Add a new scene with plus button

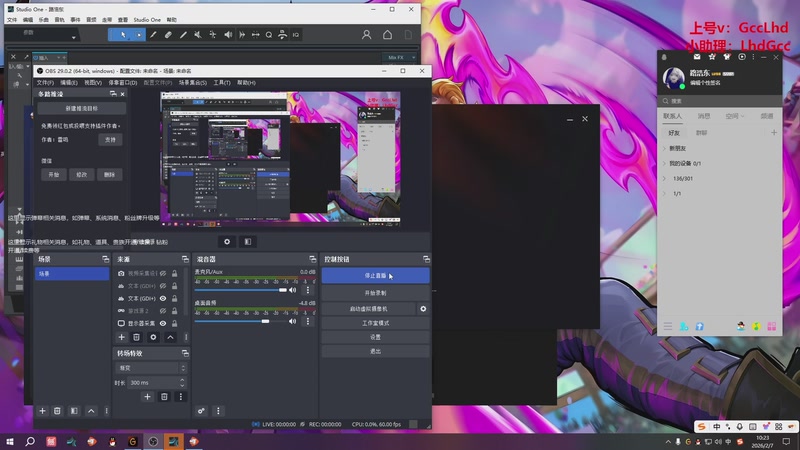point(42,411)
